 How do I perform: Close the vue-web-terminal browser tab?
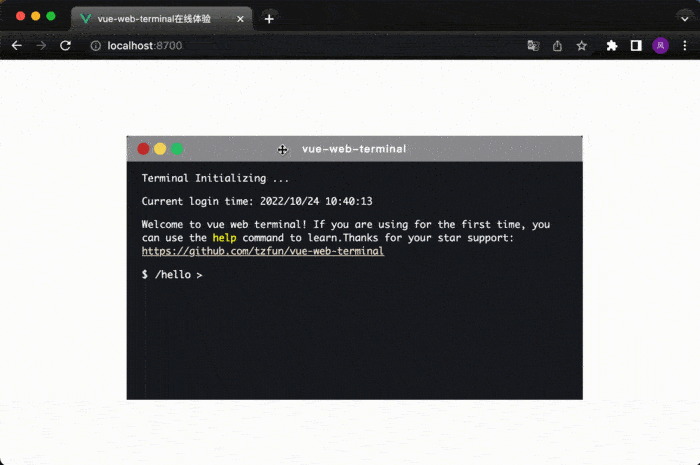[x=240, y=19]
